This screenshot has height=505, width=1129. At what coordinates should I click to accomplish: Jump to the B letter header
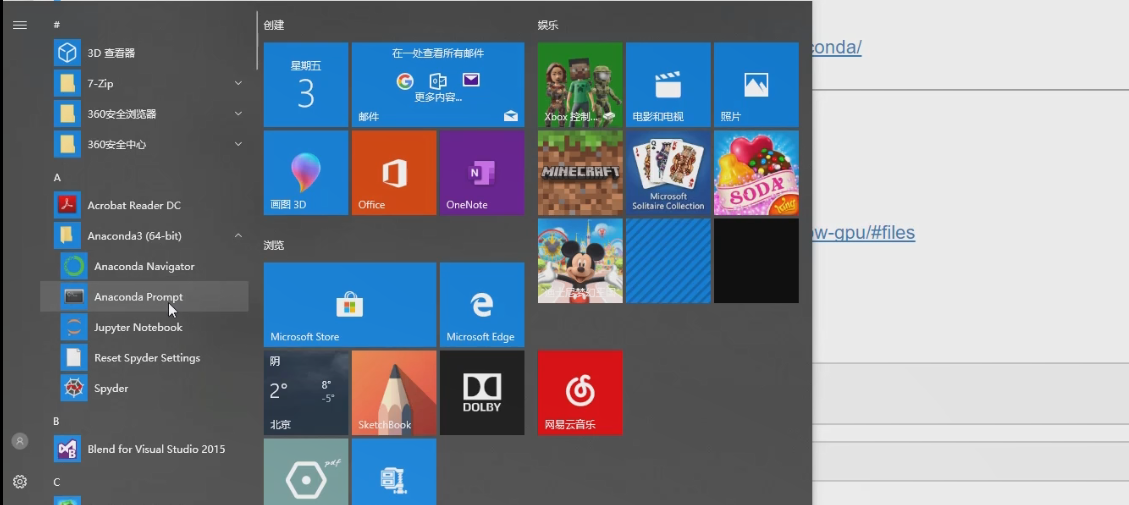click(56, 421)
